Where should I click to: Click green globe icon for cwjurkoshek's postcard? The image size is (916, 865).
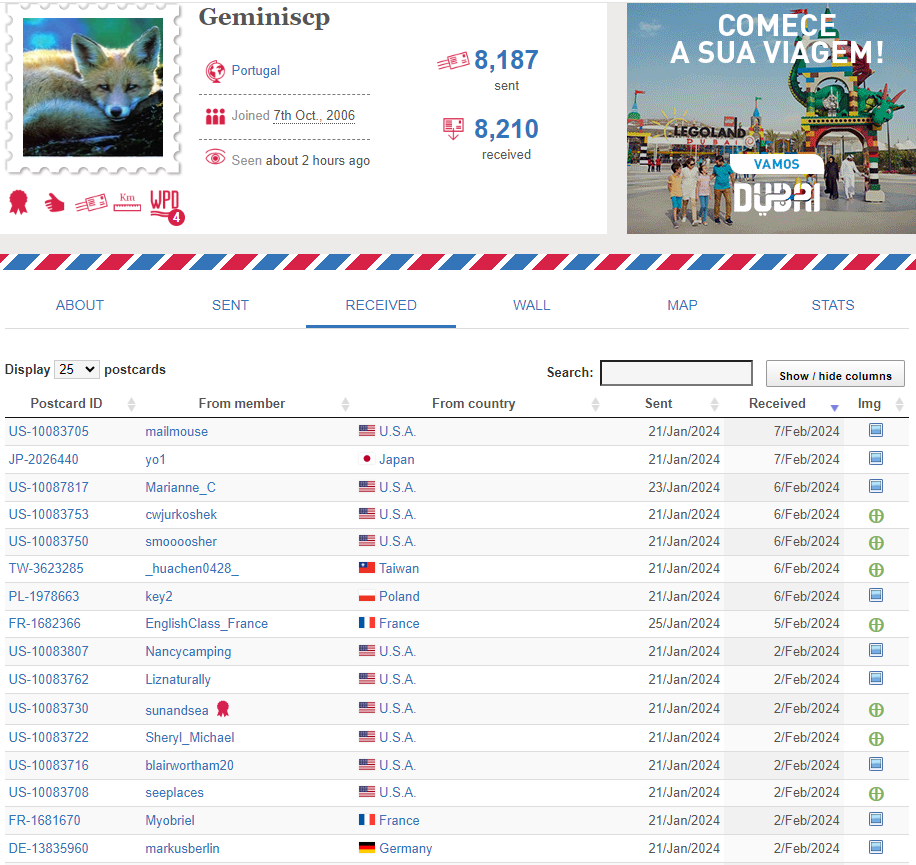click(x=875, y=515)
